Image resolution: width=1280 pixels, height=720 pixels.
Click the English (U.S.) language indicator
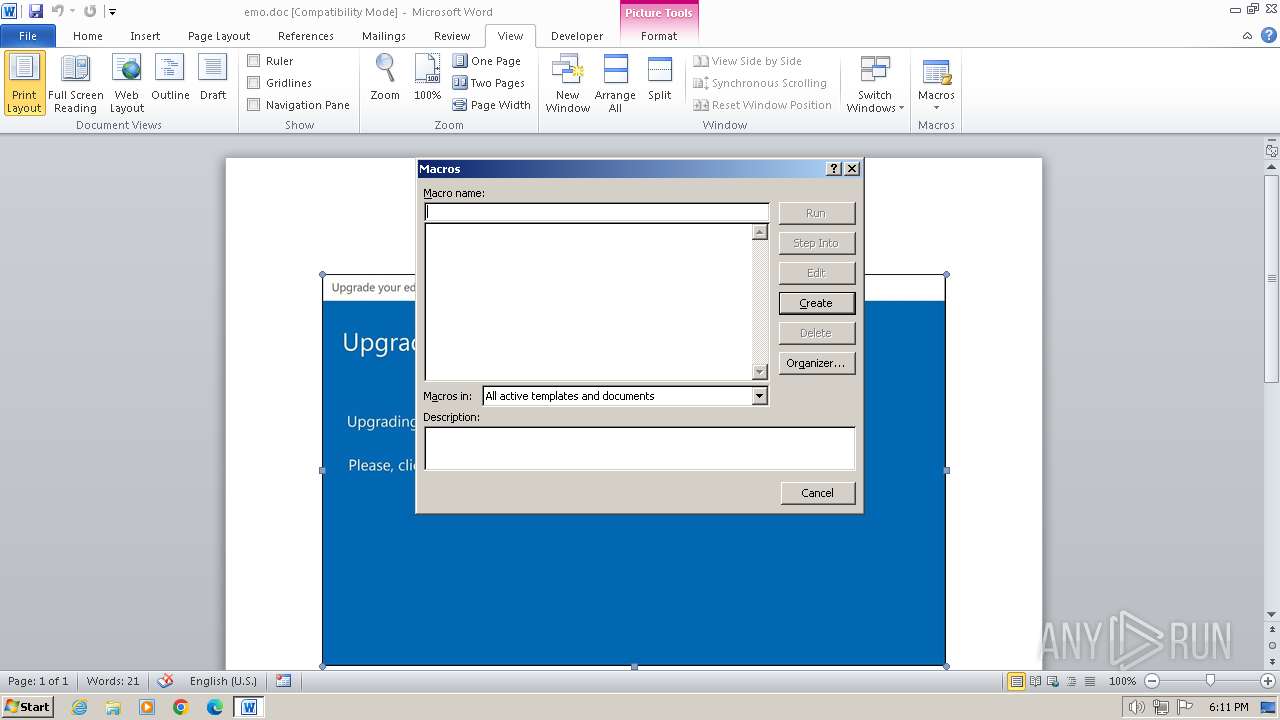[x=223, y=681]
